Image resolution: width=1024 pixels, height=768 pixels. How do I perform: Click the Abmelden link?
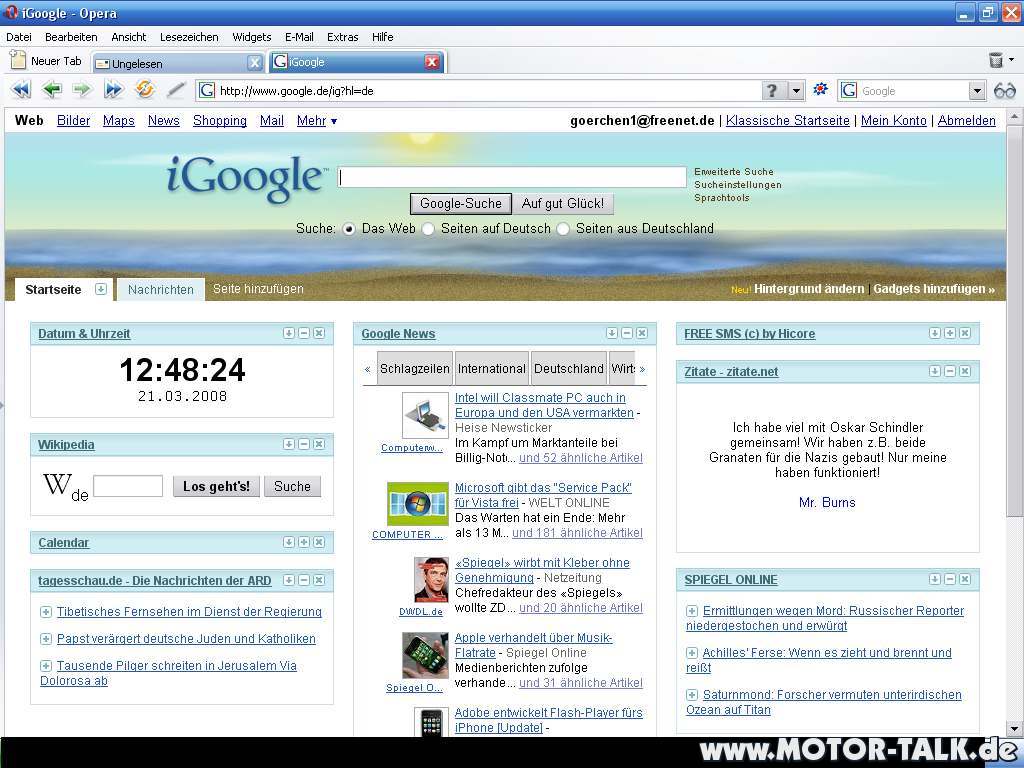tap(967, 121)
